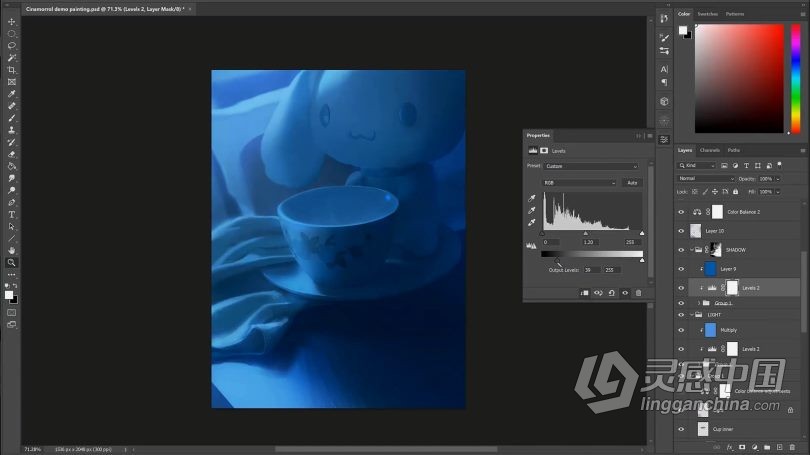Select the Clone Stamp tool
Viewport: 810px width, 455px height.
pyautogui.click(x=11, y=130)
